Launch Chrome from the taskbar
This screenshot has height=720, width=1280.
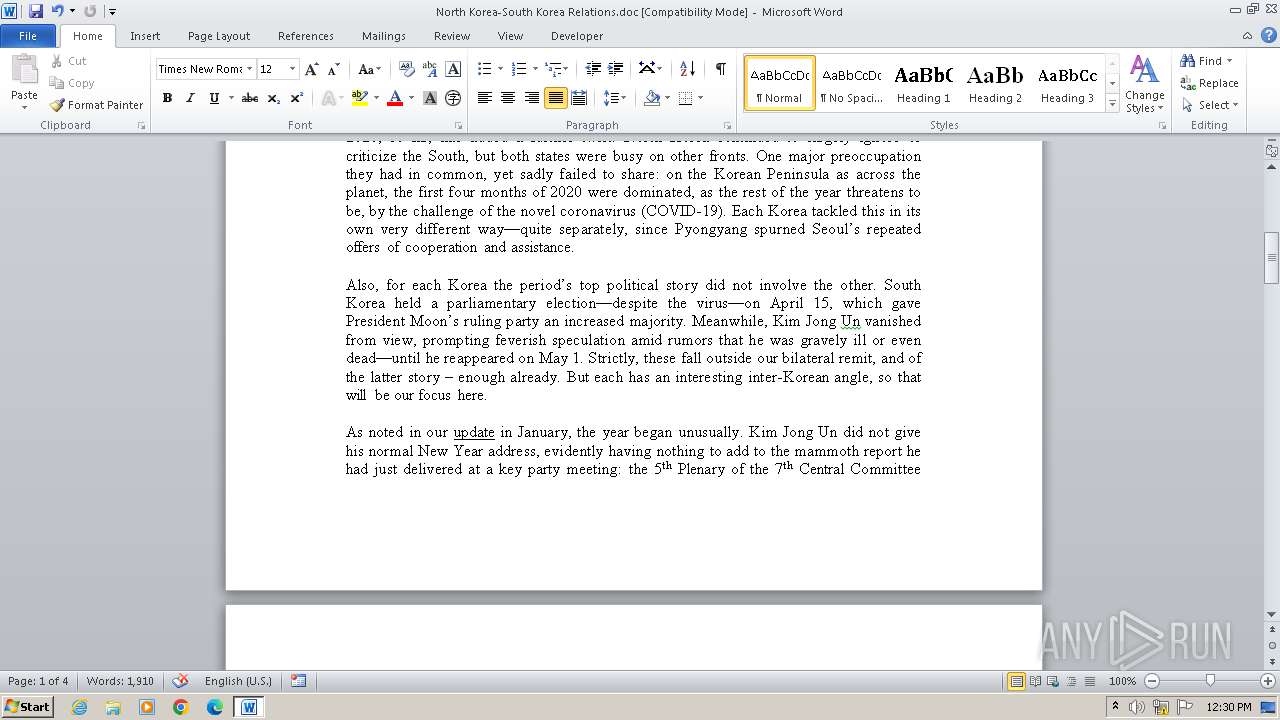181,707
